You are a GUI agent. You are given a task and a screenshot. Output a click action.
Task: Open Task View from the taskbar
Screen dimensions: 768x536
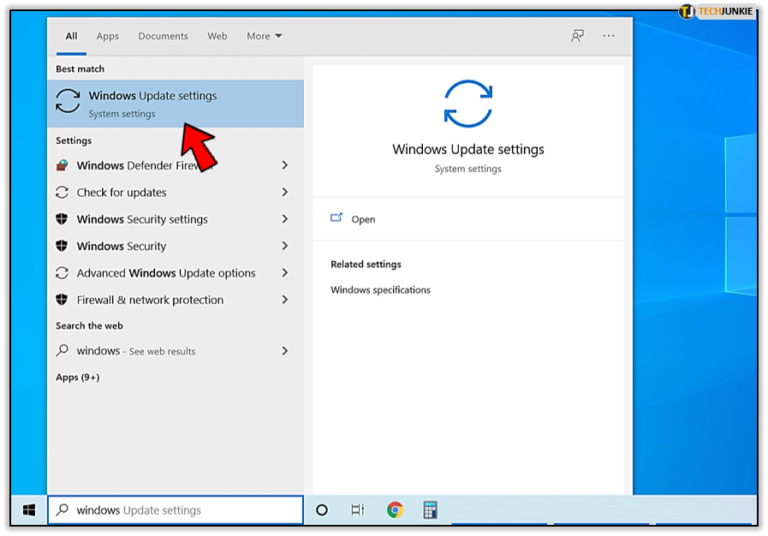358,510
